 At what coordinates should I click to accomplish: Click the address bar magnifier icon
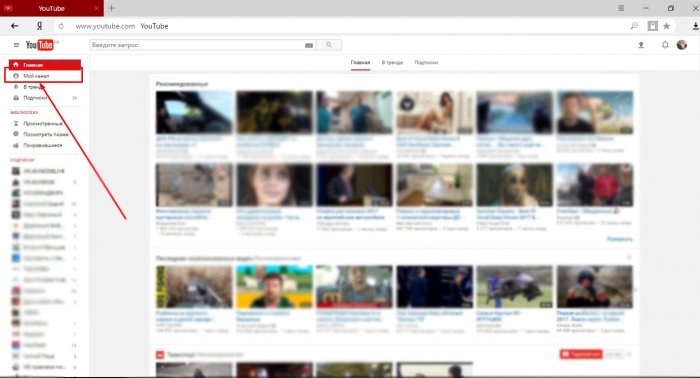click(634, 26)
